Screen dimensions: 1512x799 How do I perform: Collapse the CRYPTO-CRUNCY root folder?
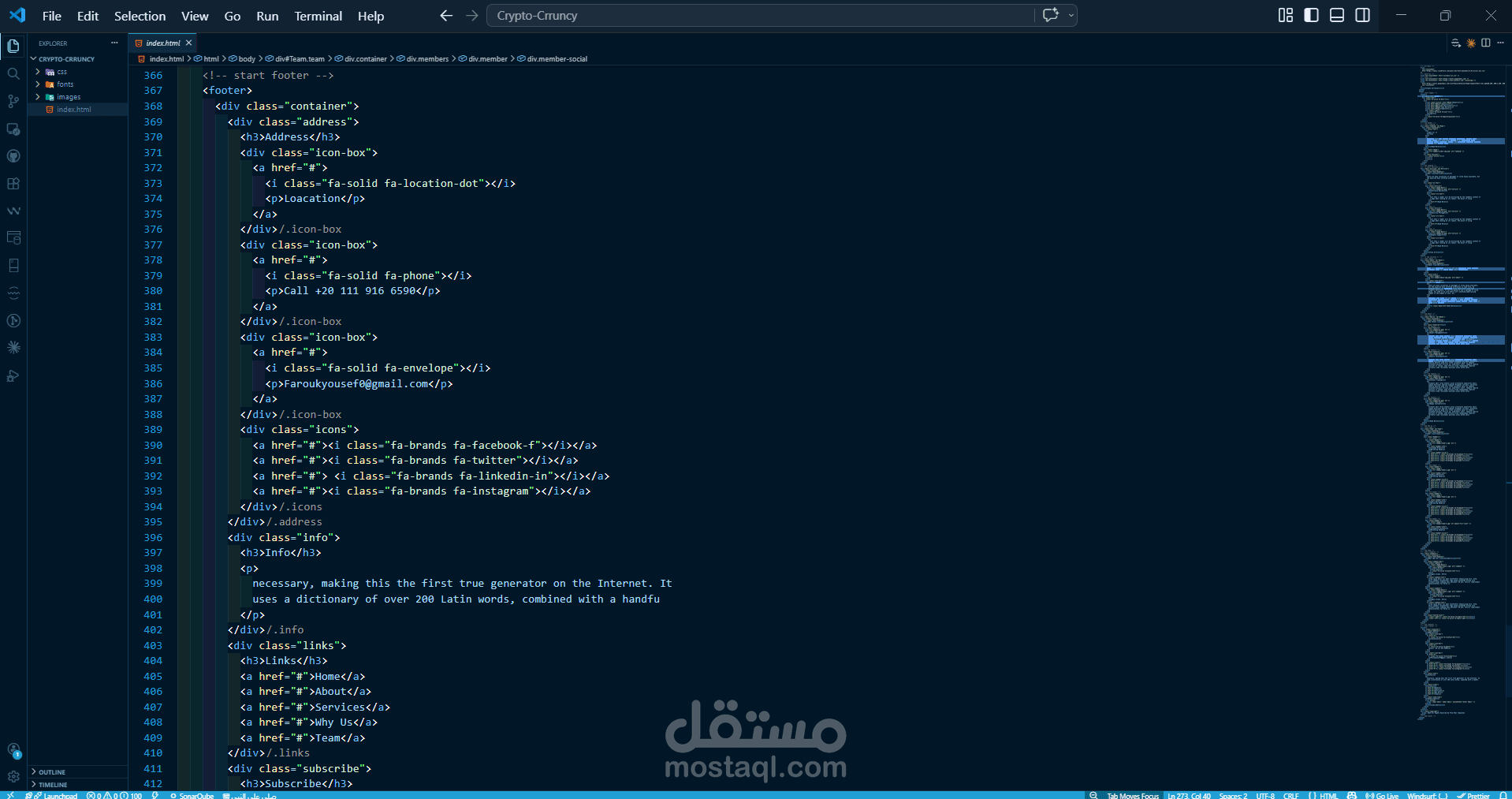tap(77, 59)
